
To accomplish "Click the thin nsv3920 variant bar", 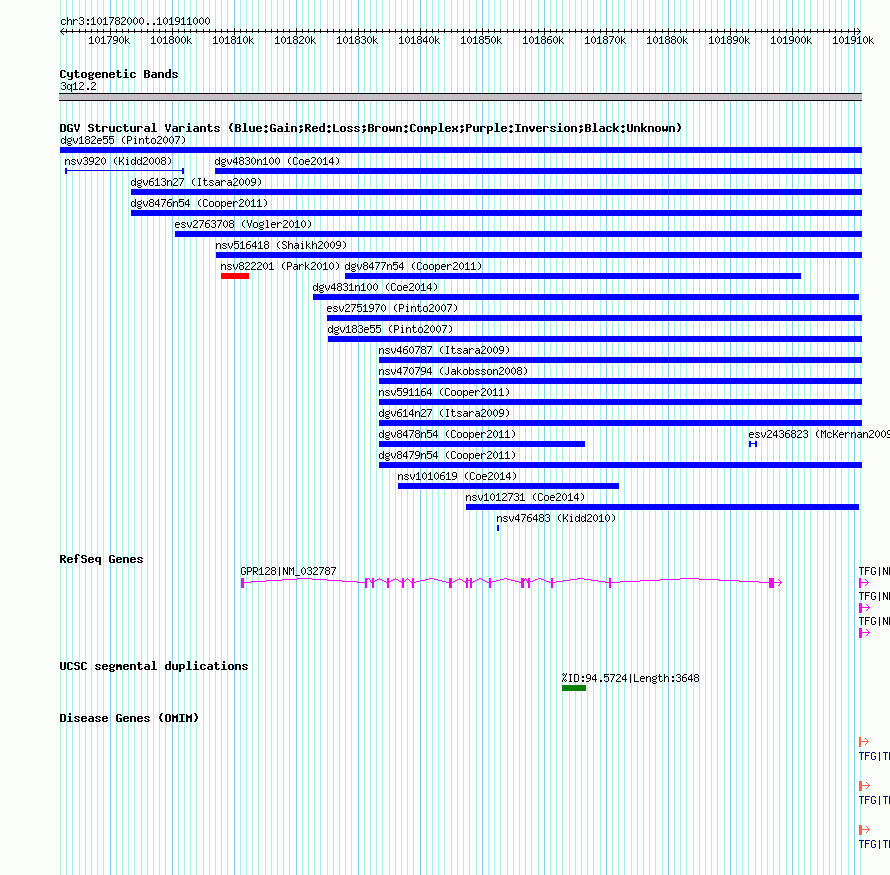I will 124,171.
